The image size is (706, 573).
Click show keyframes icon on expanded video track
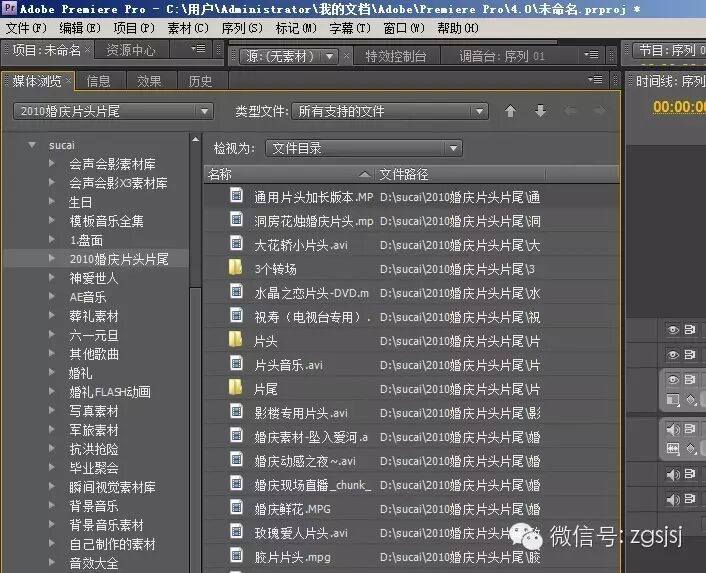tap(691, 399)
